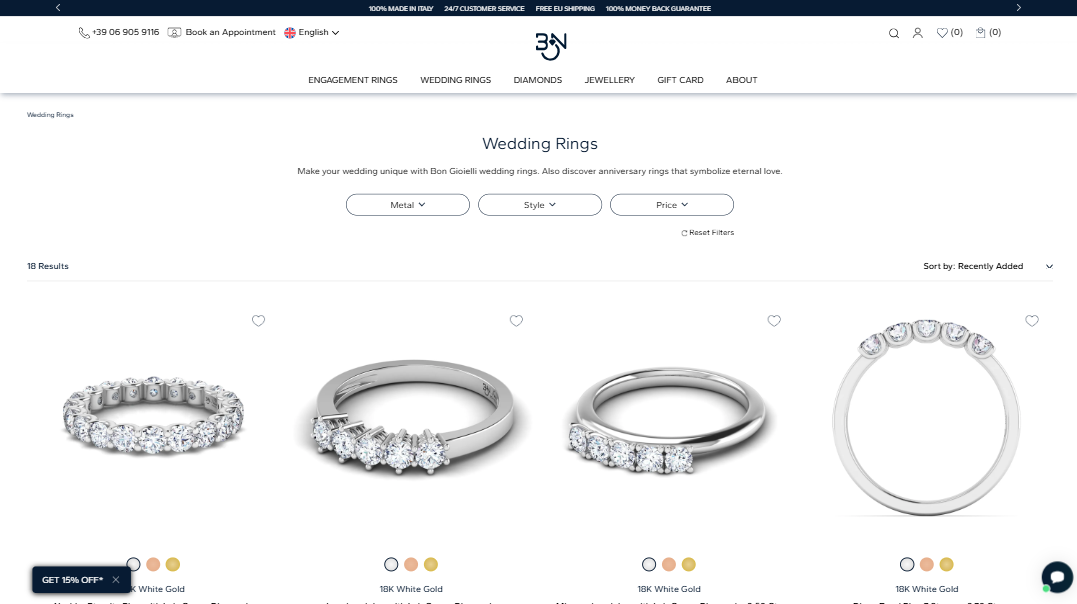Click the Bon Gioielli logo
Screen dimensions: 1077x604
[x=551, y=46]
